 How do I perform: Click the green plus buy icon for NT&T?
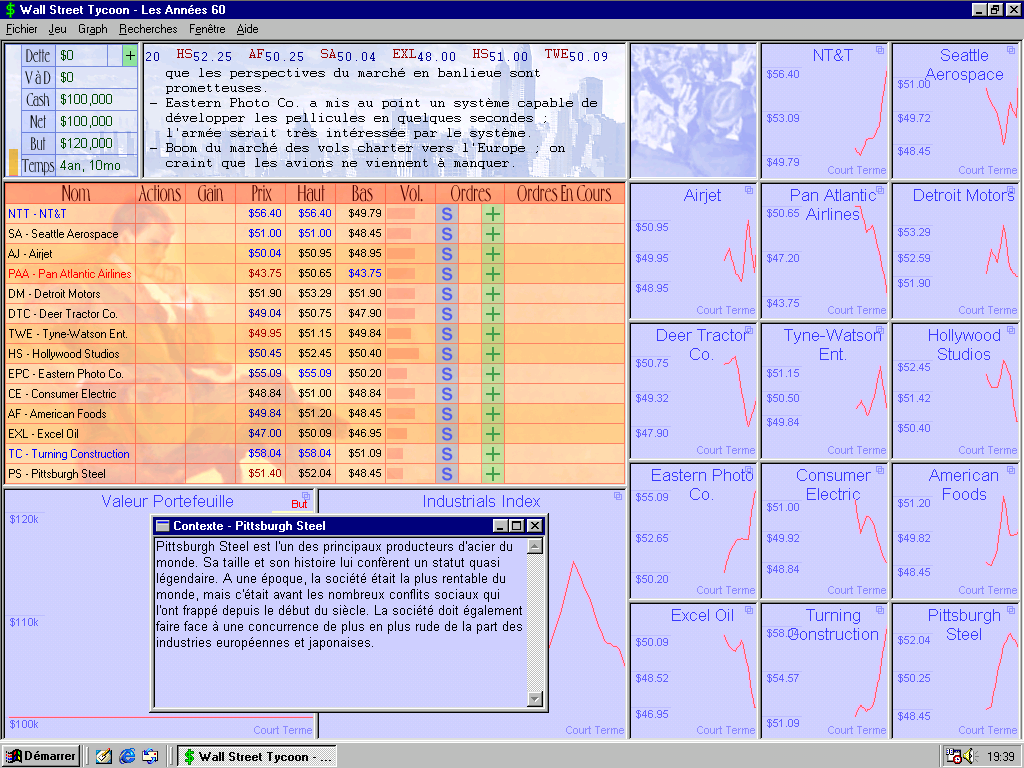pyautogui.click(x=493, y=214)
